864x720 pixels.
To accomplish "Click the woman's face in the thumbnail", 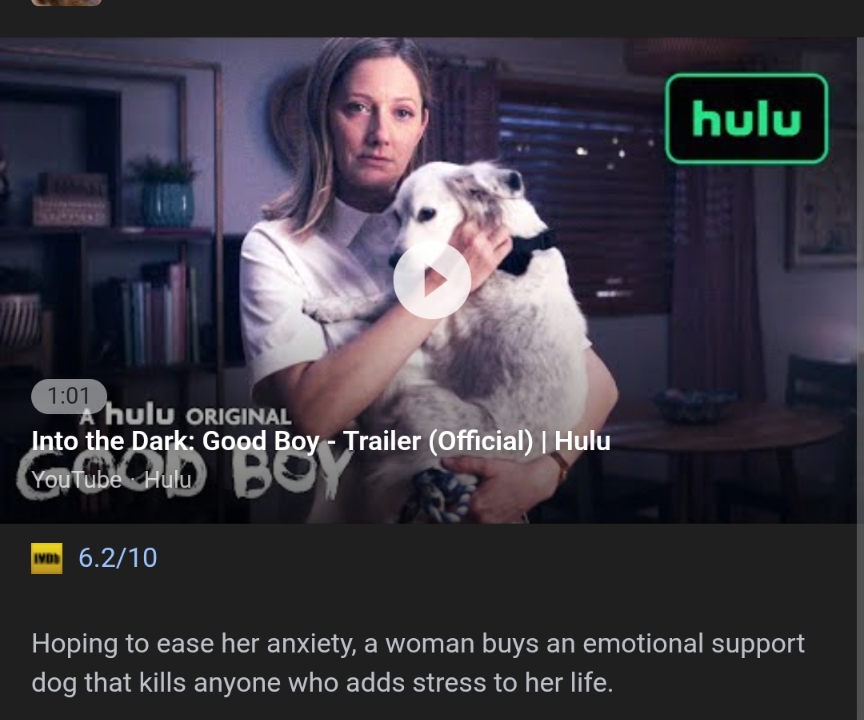I will pyautogui.click(x=377, y=124).
